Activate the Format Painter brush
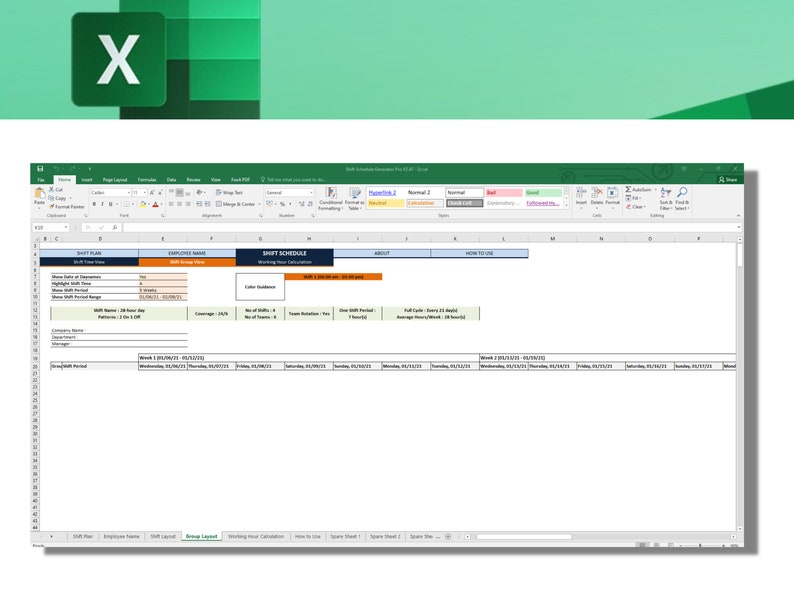 point(52,207)
